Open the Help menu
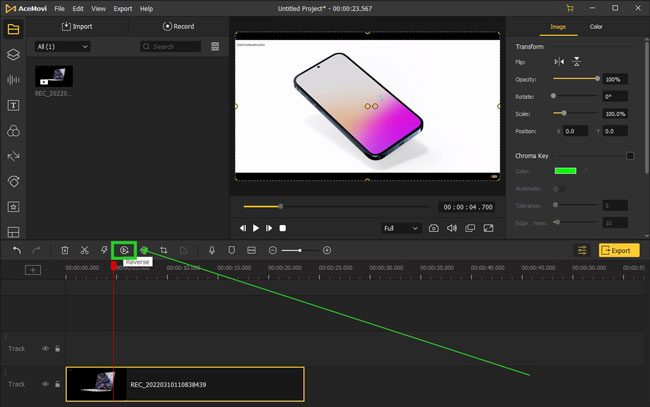This screenshot has width=650, height=407. 146,8
